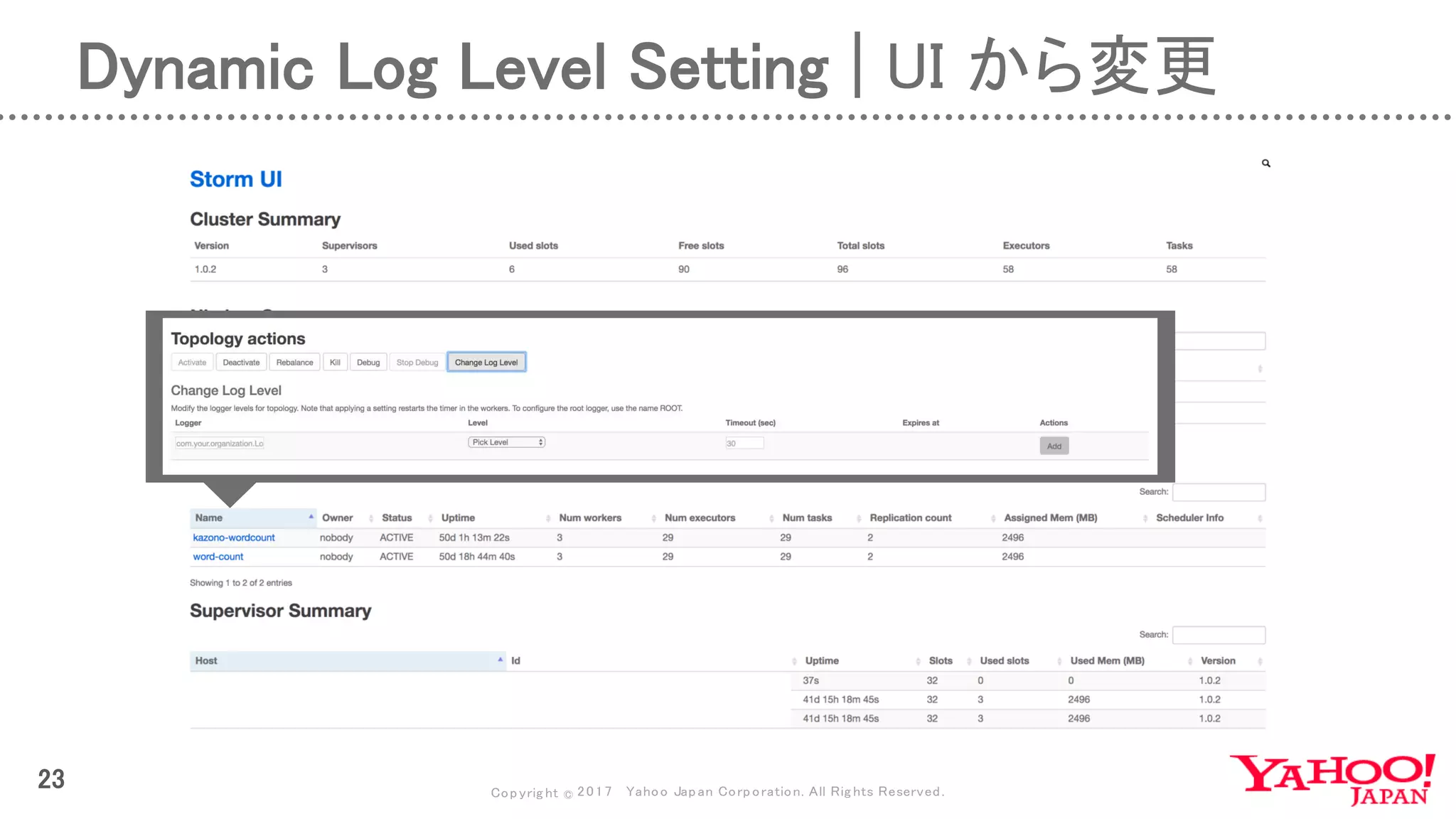The image size is (1456, 819).
Task: Click the search magnifier icon
Action: coord(1265,164)
